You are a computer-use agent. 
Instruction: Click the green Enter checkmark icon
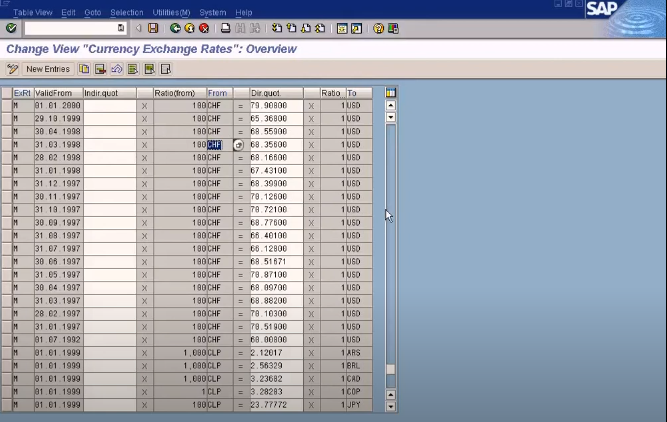[11, 28]
